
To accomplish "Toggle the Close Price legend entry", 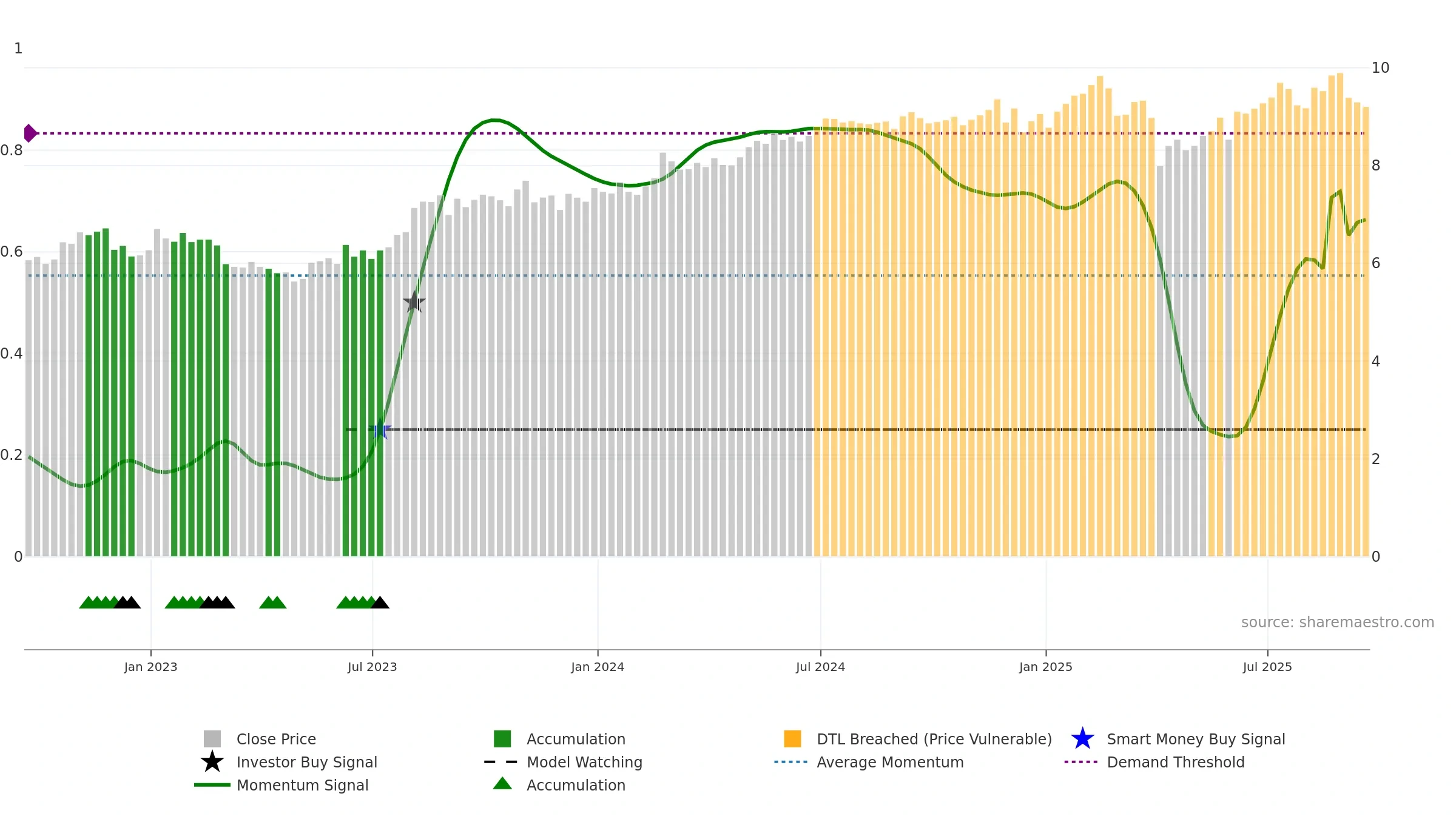I will [x=276, y=739].
